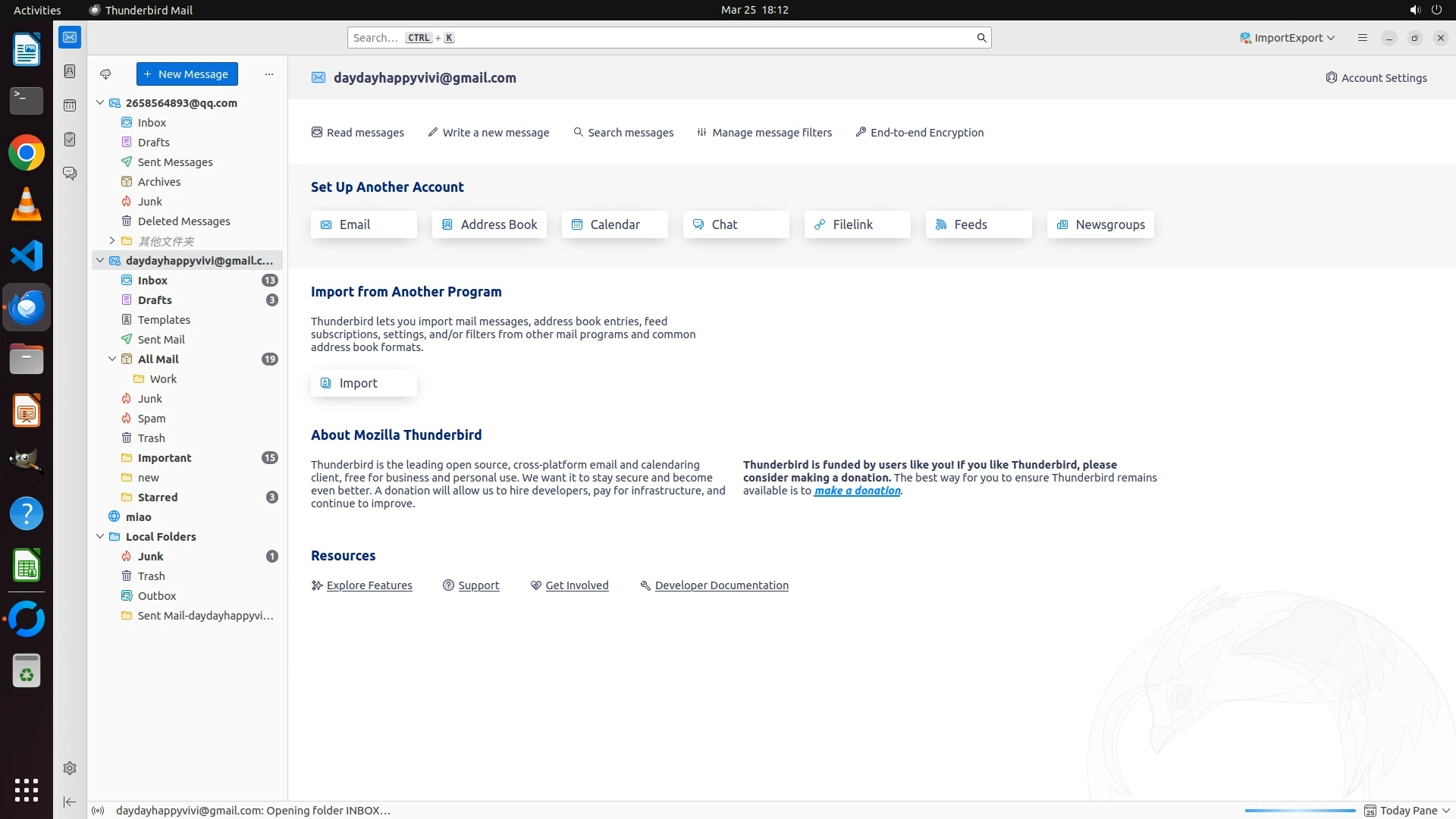Open the Tasks space icon
Viewport: 1456px width, 819px height.
click(x=70, y=140)
